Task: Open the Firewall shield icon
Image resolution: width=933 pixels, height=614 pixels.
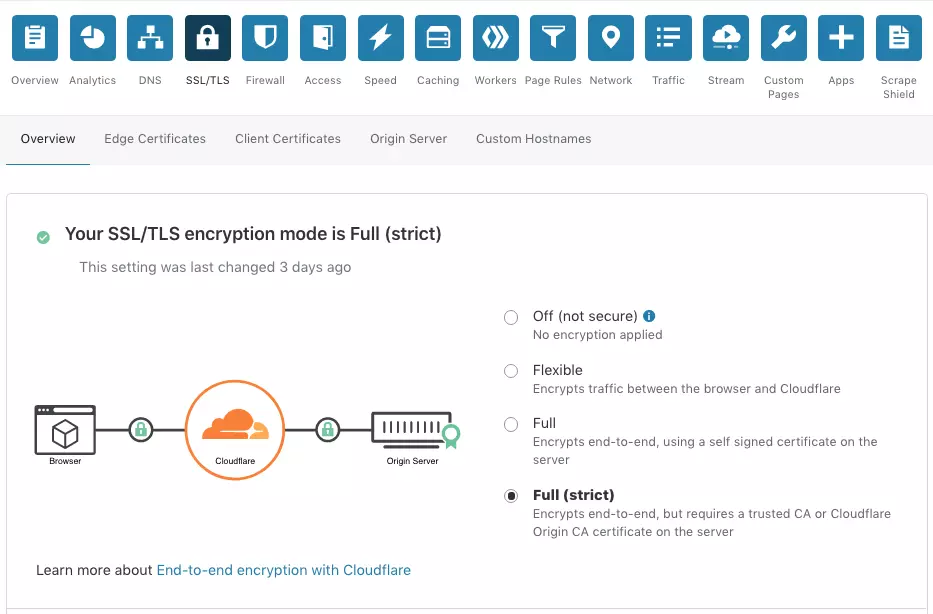Action: [265, 38]
